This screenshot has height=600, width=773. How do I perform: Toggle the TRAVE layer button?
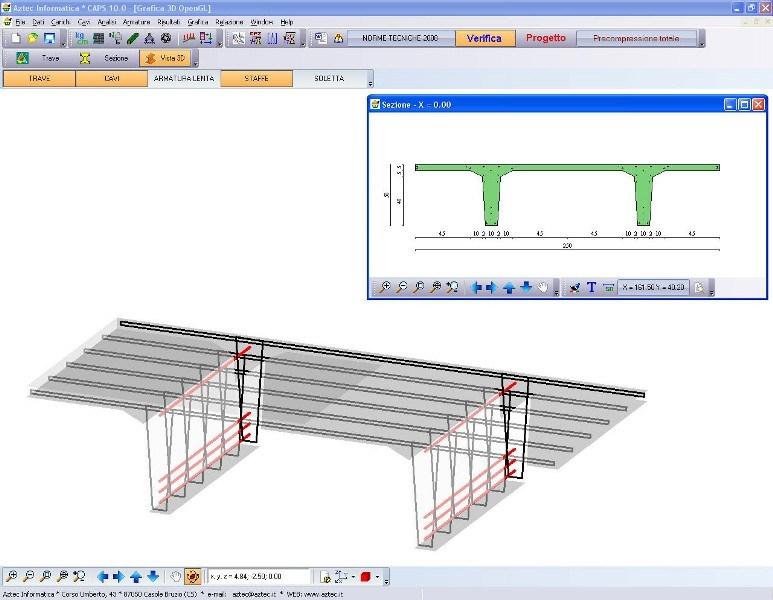tap(39, 78)
